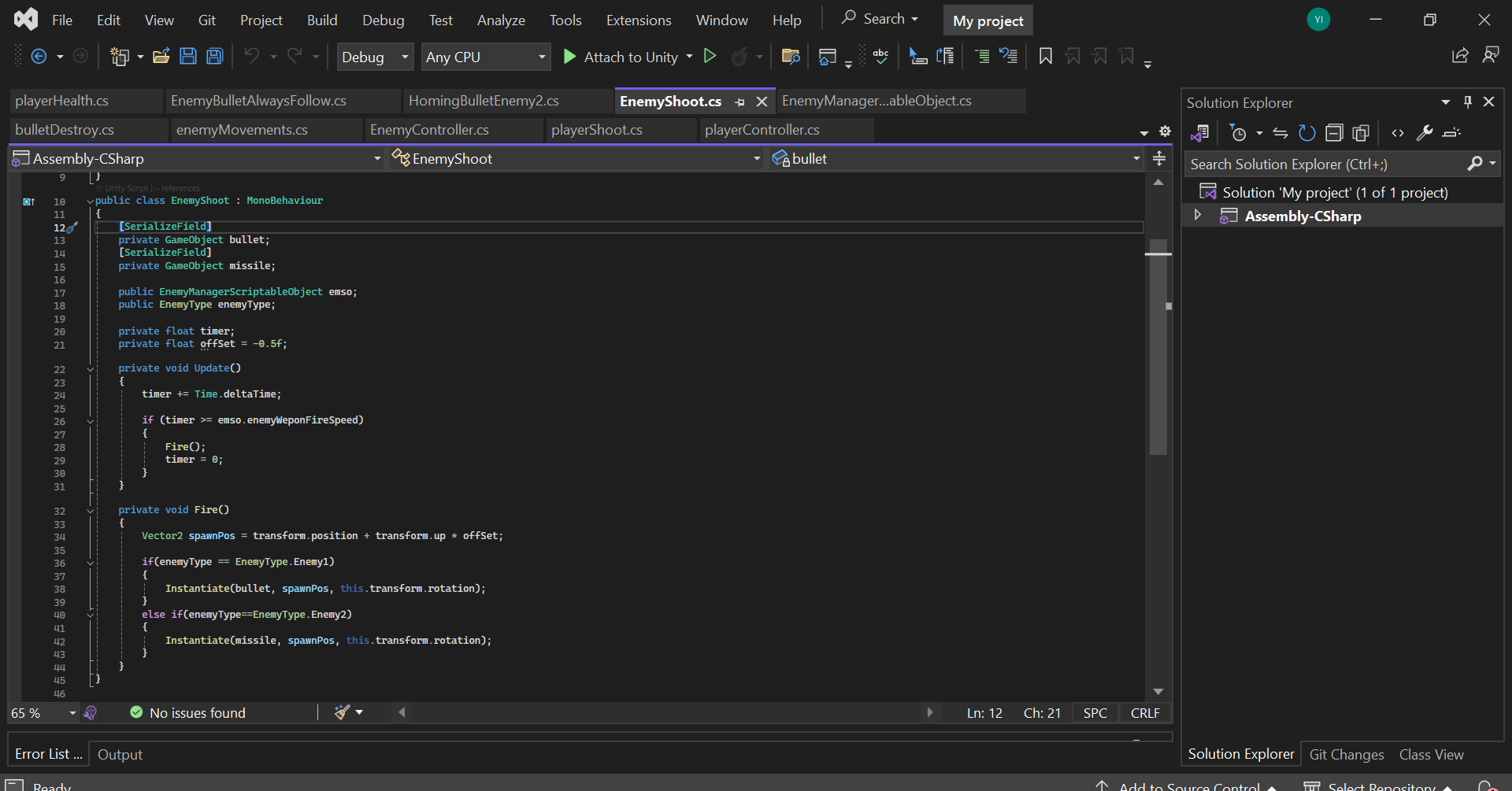Open the EnemyShoot type navigation dropdown
The width and height of the screenshot is (1512, 791).
point(576,158)
